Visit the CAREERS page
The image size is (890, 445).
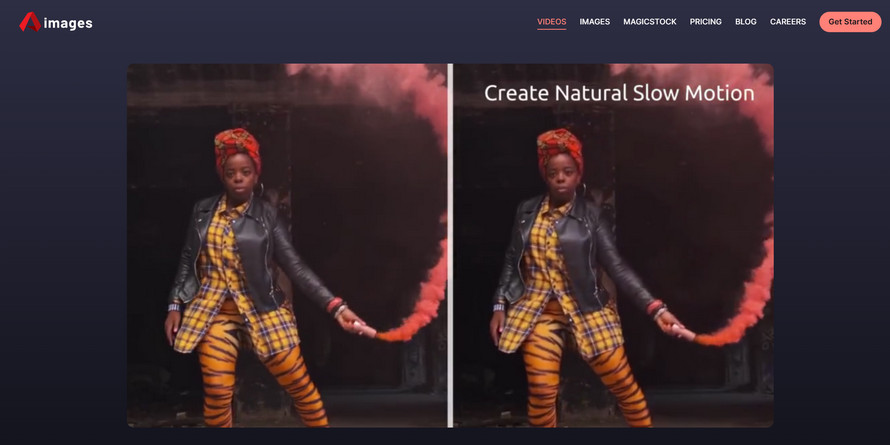(788, 22)
